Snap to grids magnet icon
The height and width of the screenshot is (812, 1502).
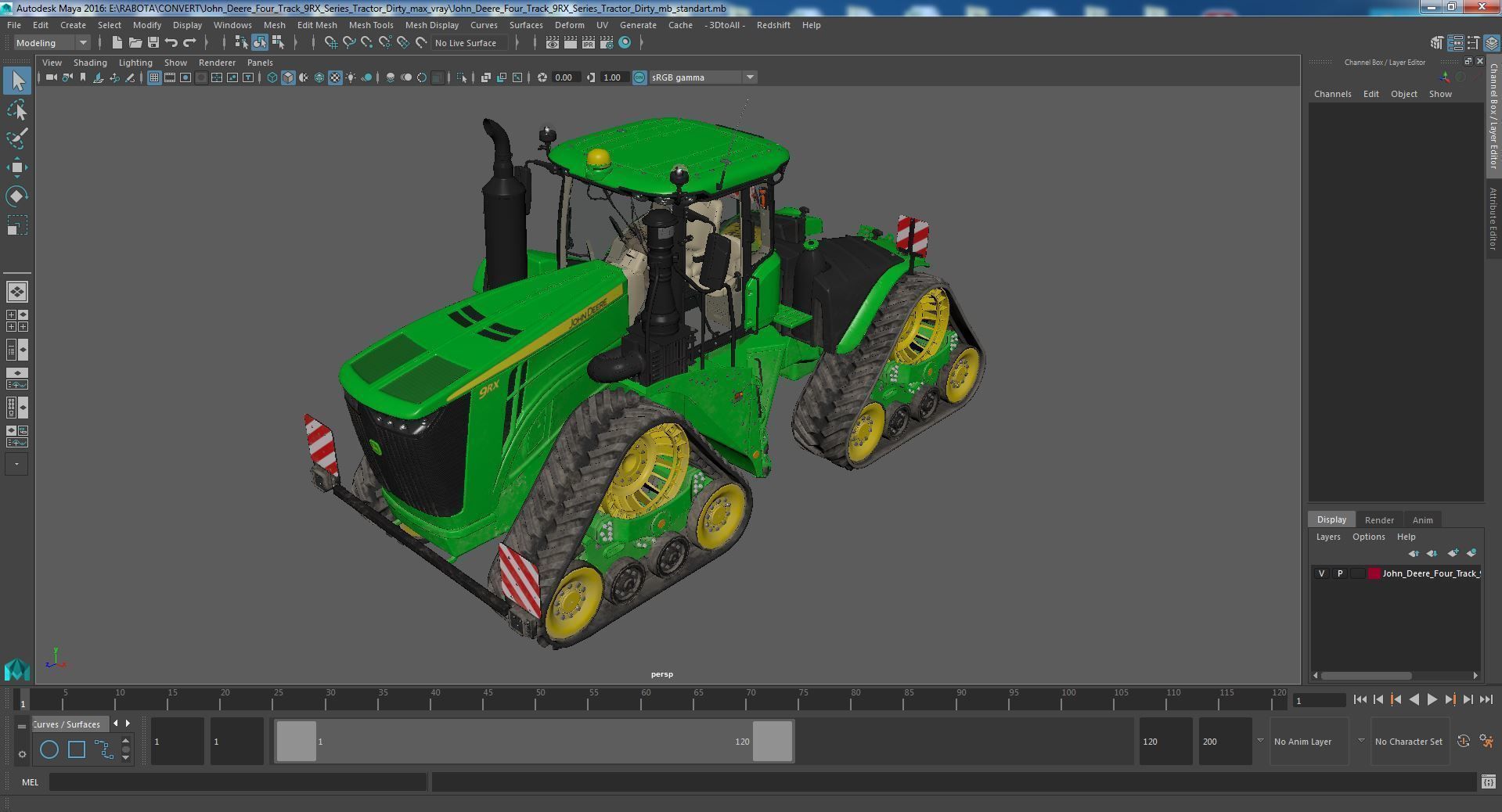point(330,43)
